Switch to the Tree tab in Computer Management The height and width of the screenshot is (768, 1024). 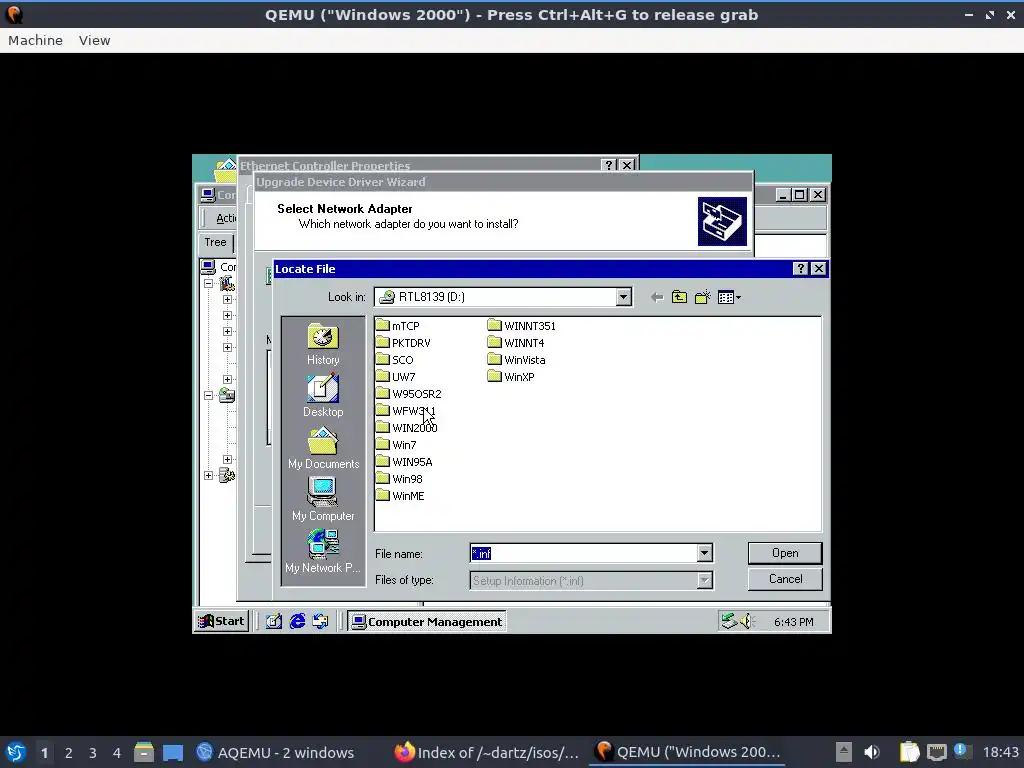pos(216,242)
